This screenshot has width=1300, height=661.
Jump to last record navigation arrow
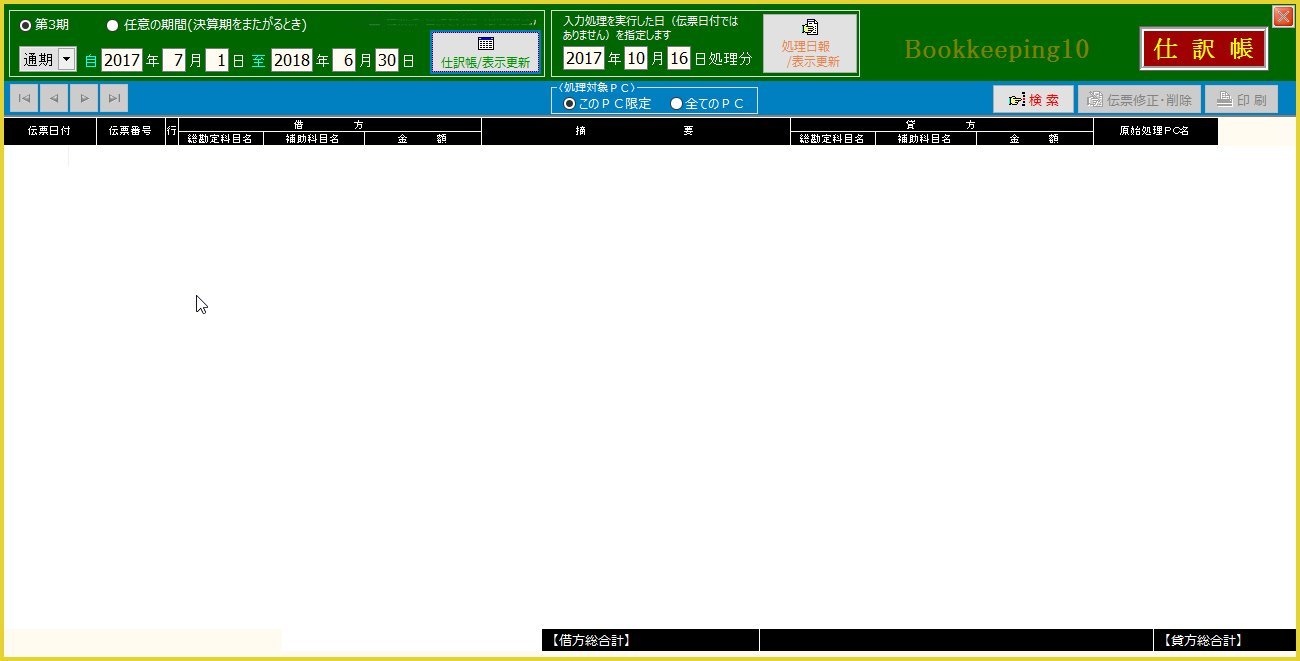pyautogui.click(x=114, y=98)
